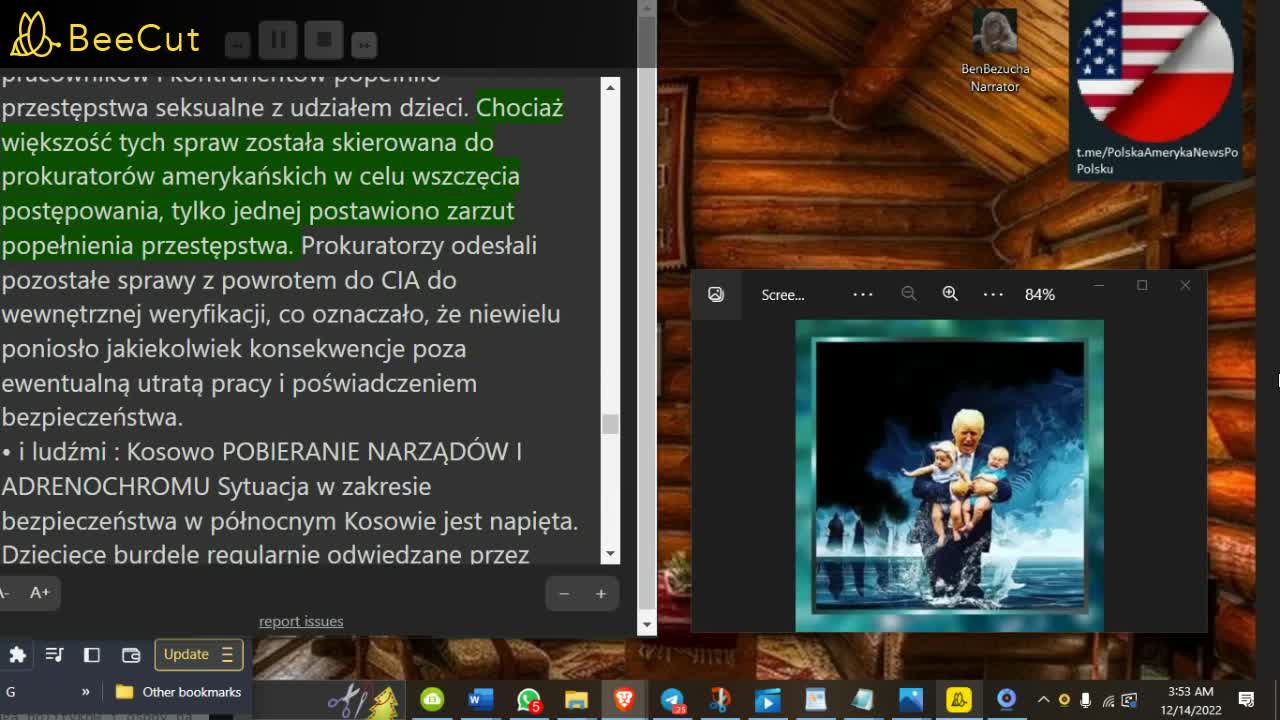Switch to Brave browser in taskbar
The height and width of the screenshot is (720, 1280).
[x=624, y=700]
